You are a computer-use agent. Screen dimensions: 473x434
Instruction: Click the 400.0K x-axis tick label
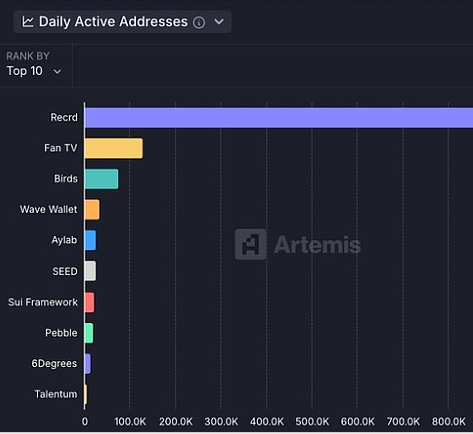(x=267, y=422)
